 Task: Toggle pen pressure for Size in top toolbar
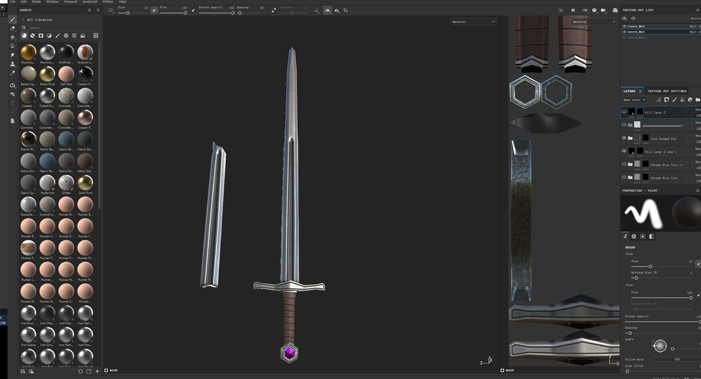click(154, 10)
